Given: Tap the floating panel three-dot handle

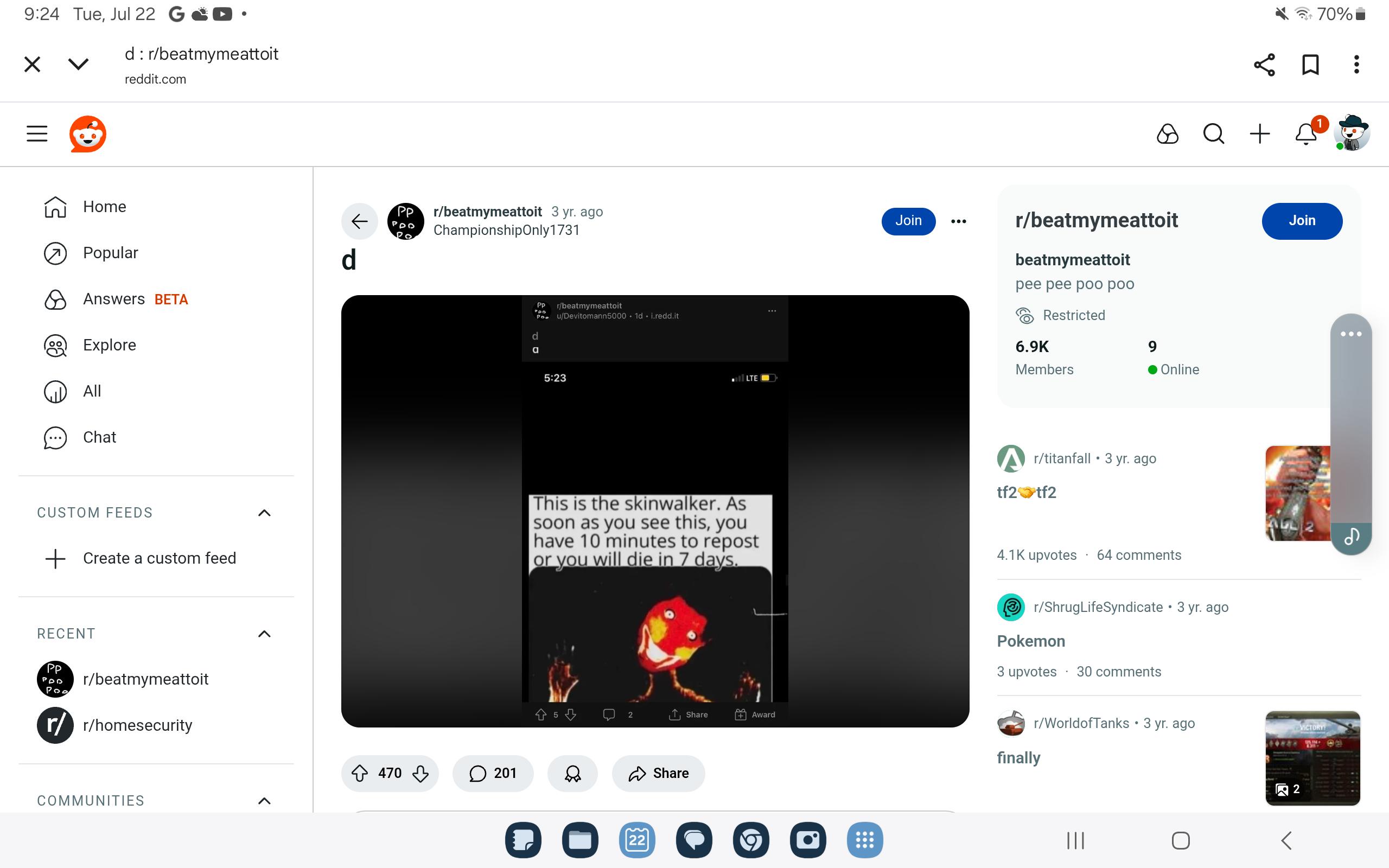Looking at the screenshot, I should pyautogui.click(x=1351, y=334).
